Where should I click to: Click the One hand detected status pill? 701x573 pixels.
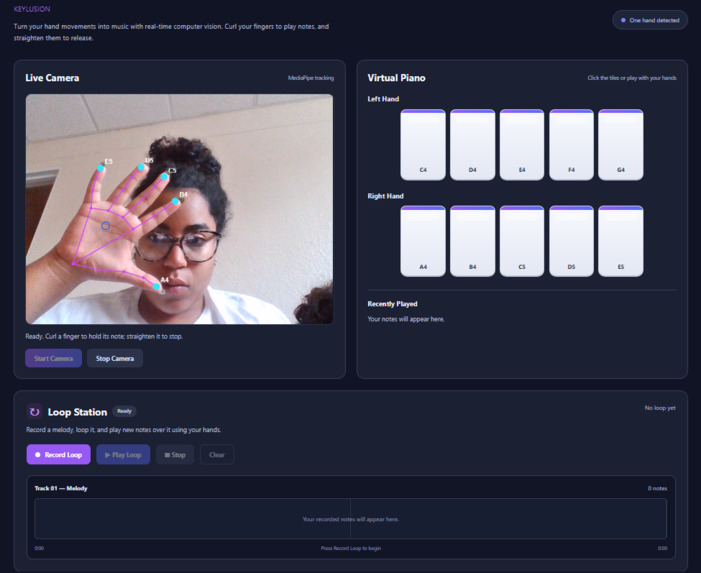click(650, 20)
